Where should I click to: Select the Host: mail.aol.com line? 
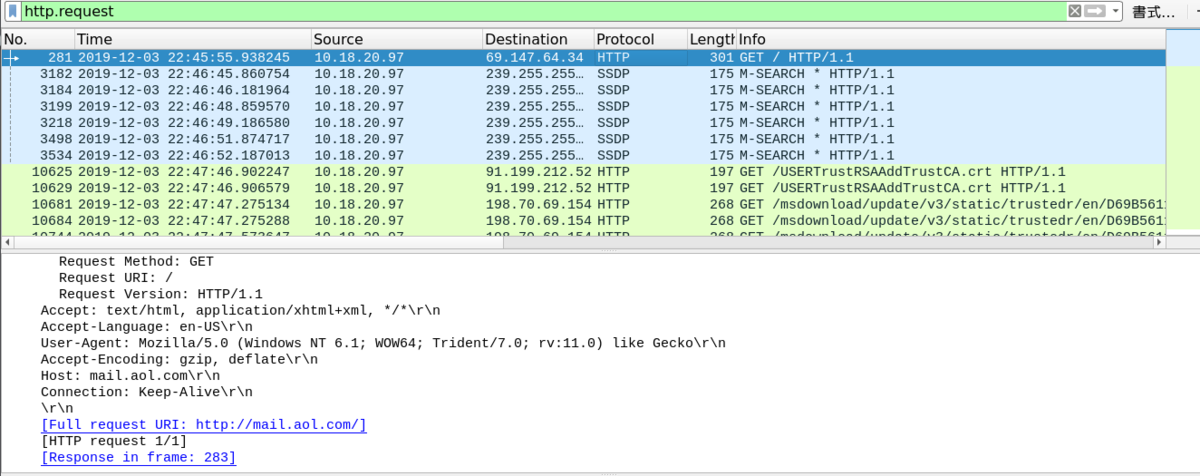click(x=131, y=375)
